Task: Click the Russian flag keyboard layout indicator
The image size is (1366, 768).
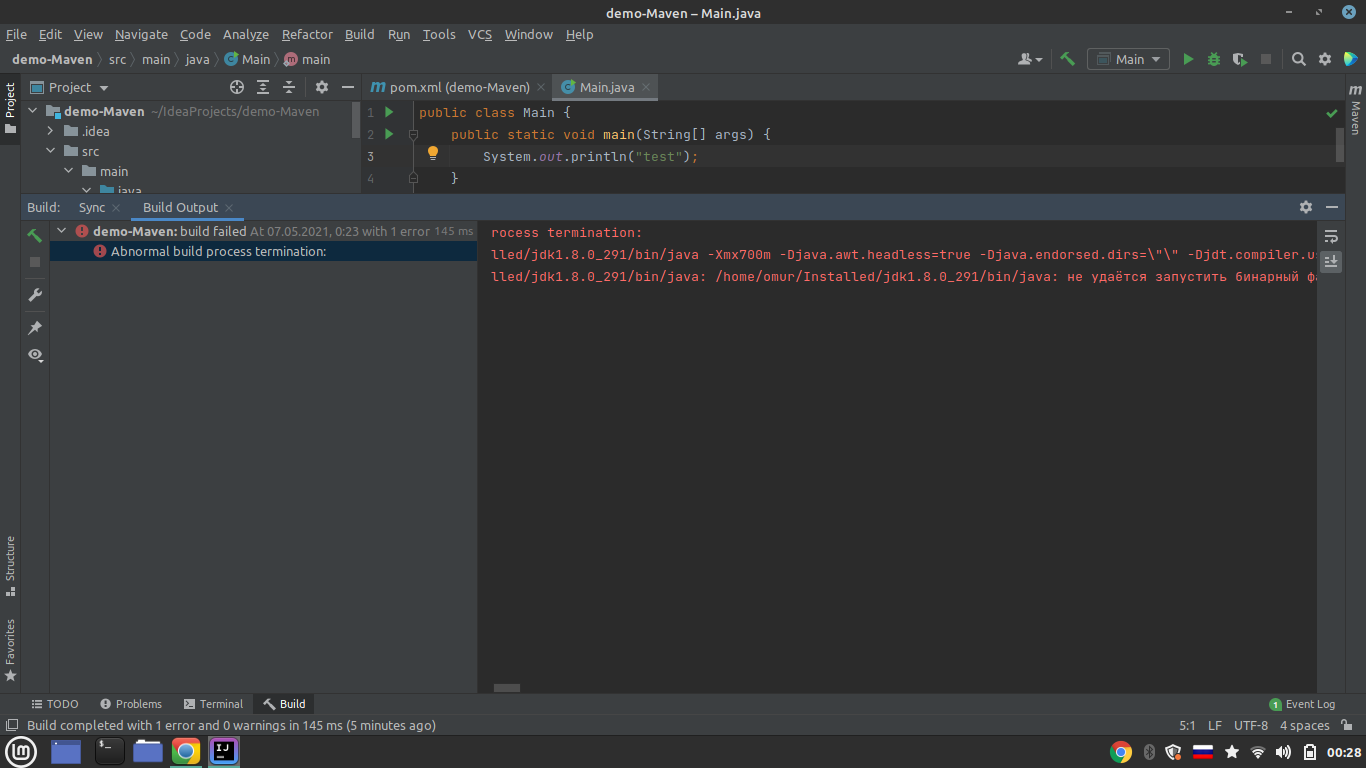Action: click(x=1204, y=752)
